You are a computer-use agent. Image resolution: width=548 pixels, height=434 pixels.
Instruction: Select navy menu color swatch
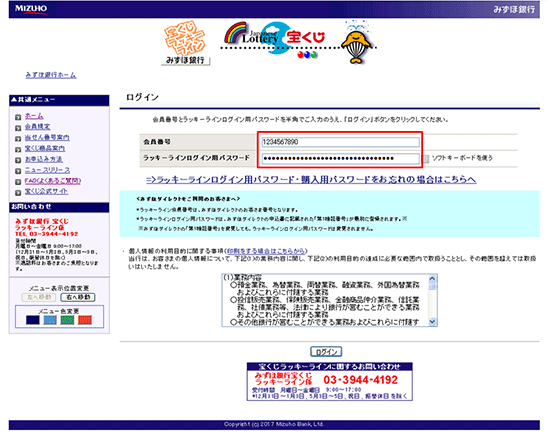tap(33, 320)
